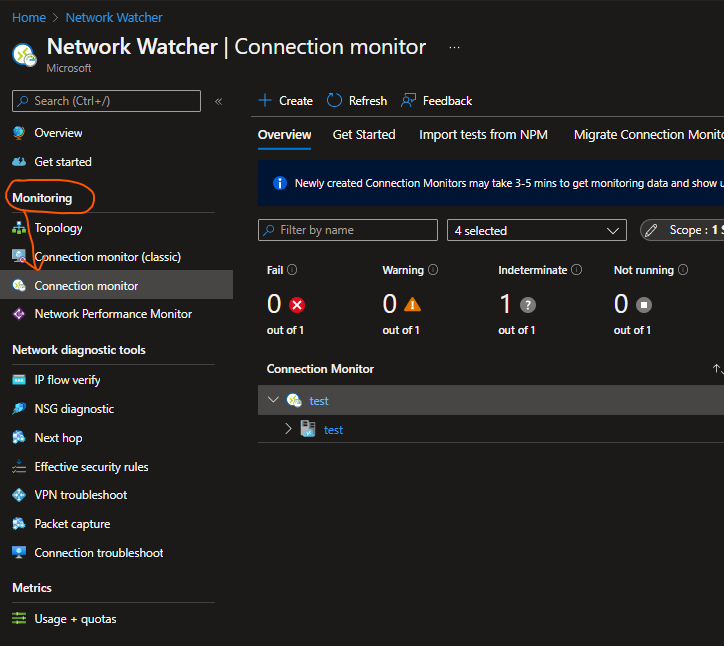
Task: Click the Connection troubleshoot icon
Action: [x=19, y=553]
